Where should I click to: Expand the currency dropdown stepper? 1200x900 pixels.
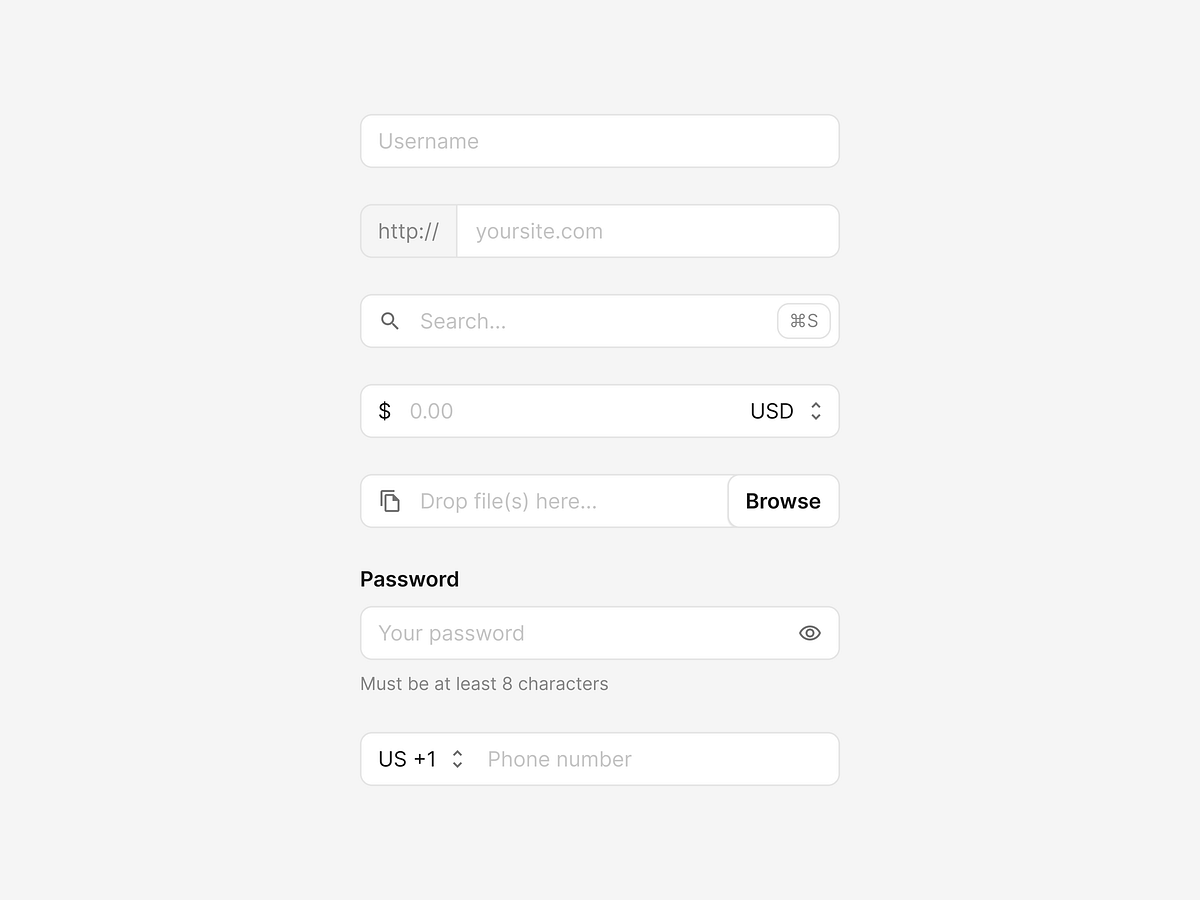point(816,410)
